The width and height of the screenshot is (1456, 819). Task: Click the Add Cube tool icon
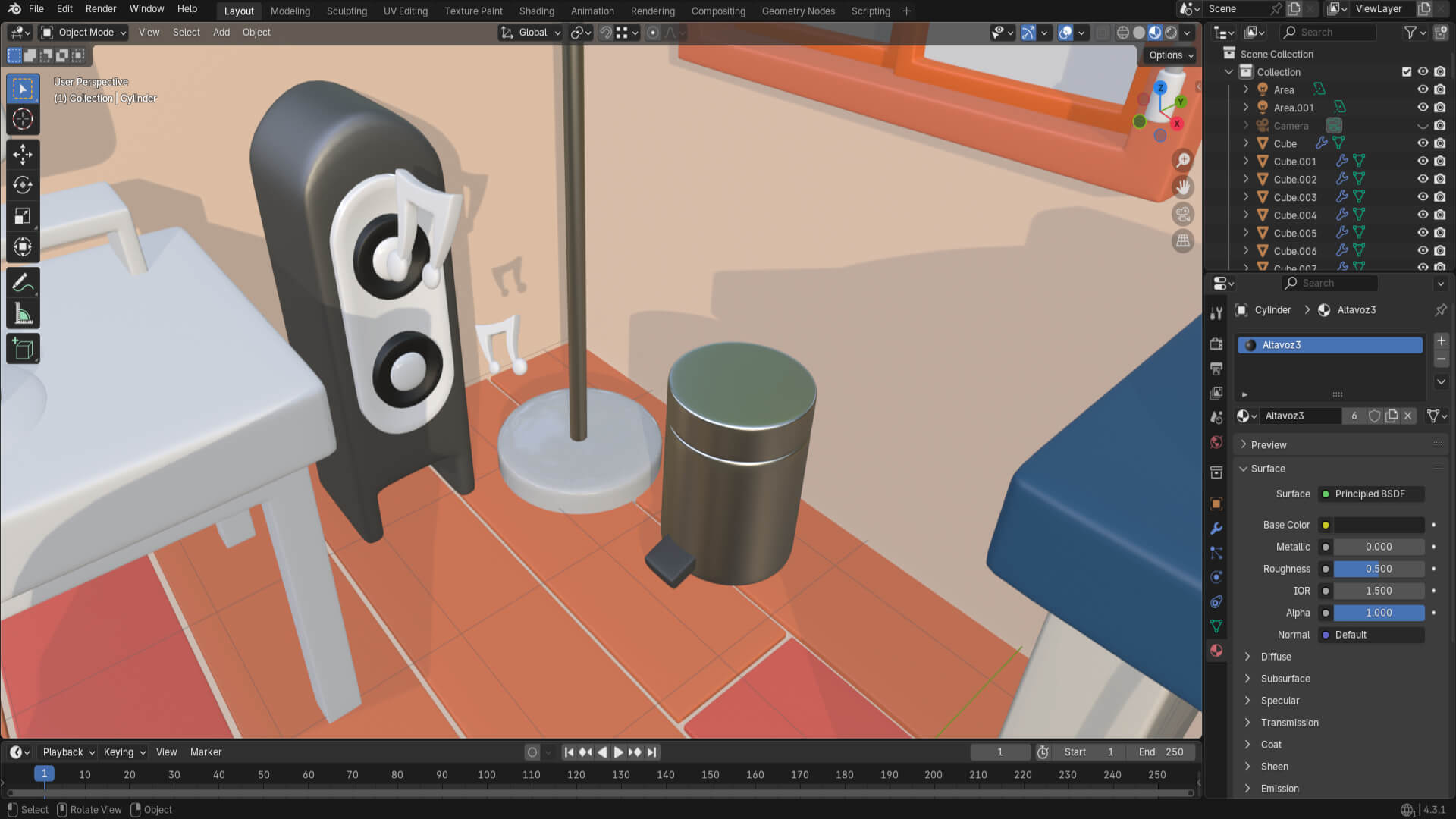23,349
